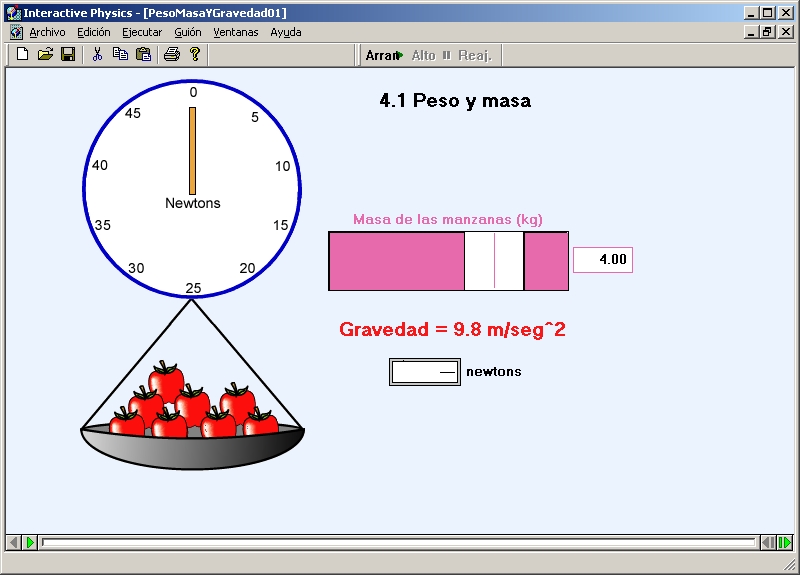This screenshot has width=800, height=575.
Task: Click the mass value field showing 4.00
Action: 603,260
